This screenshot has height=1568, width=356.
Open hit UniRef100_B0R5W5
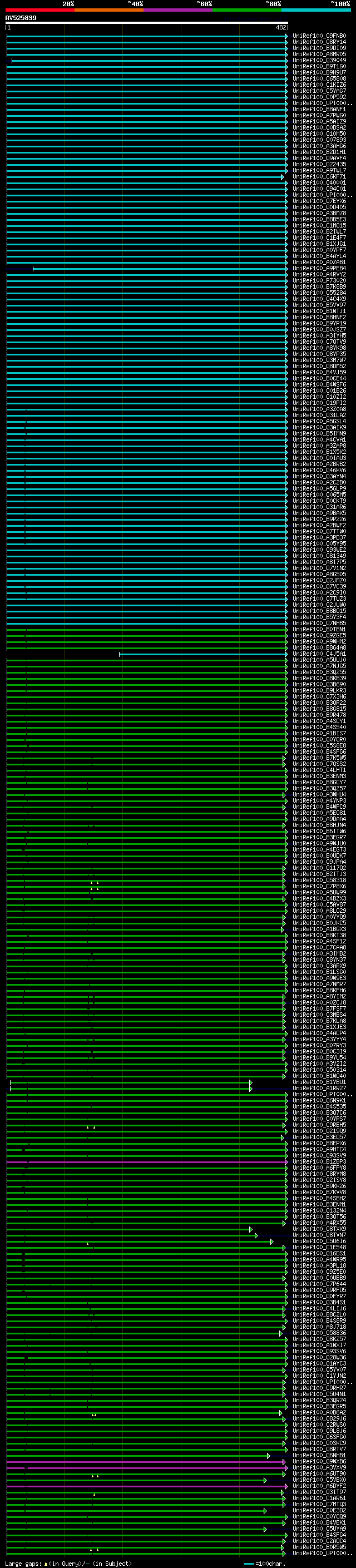(x=319, y=1547)
